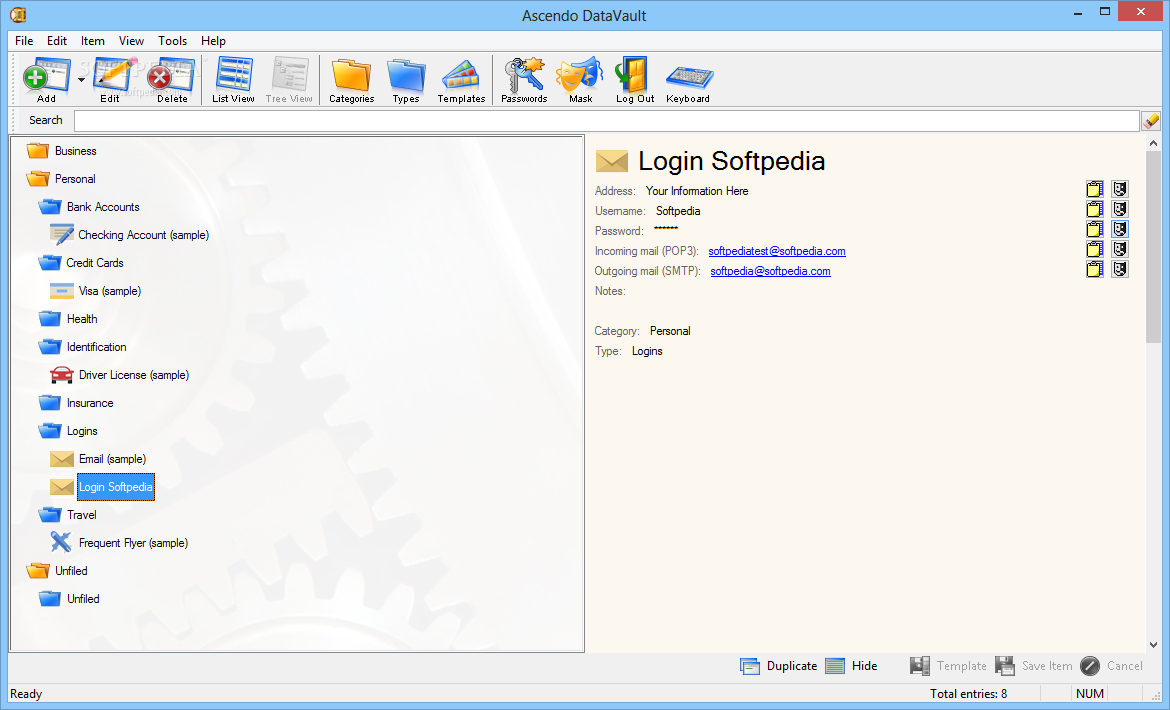Click into the Search field
The width and height of the screenshot is (1170, 710).
click(x=606, y=120)
